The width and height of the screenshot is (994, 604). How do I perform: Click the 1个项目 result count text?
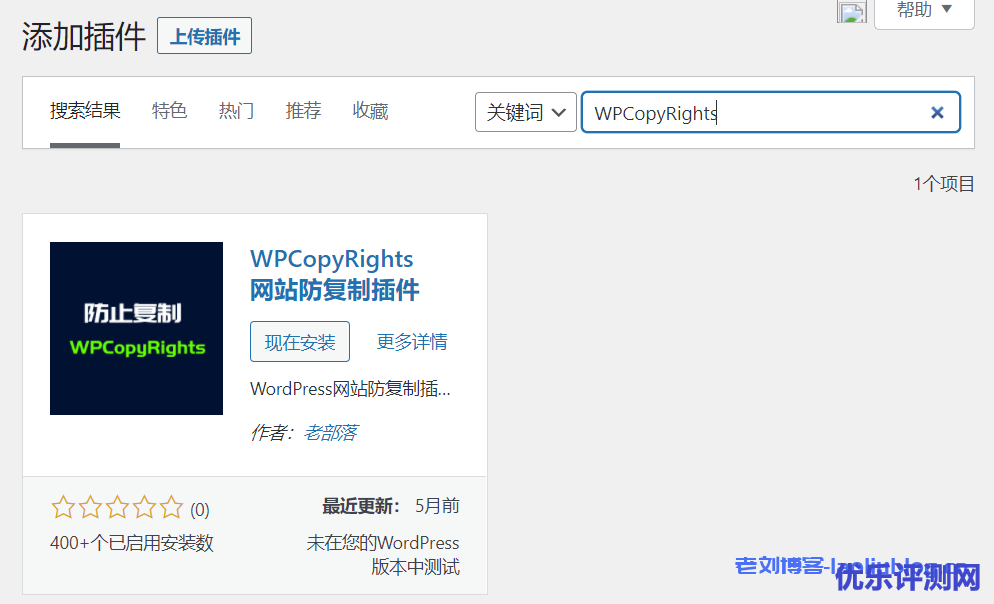[943, 184]
